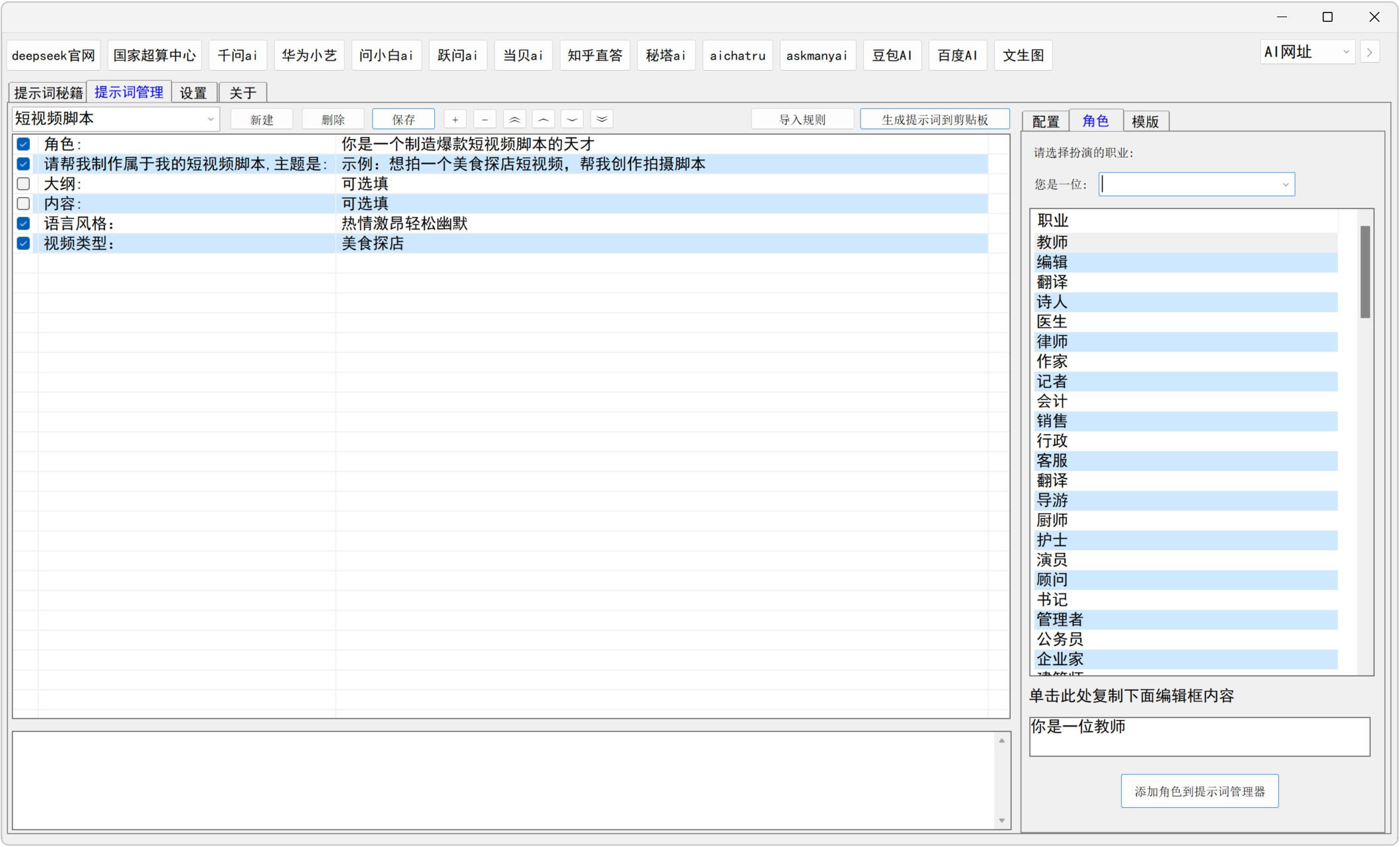
Task: Launch the 千问ai shortcut
Action: pyautogui.click(x=238, y=56)
